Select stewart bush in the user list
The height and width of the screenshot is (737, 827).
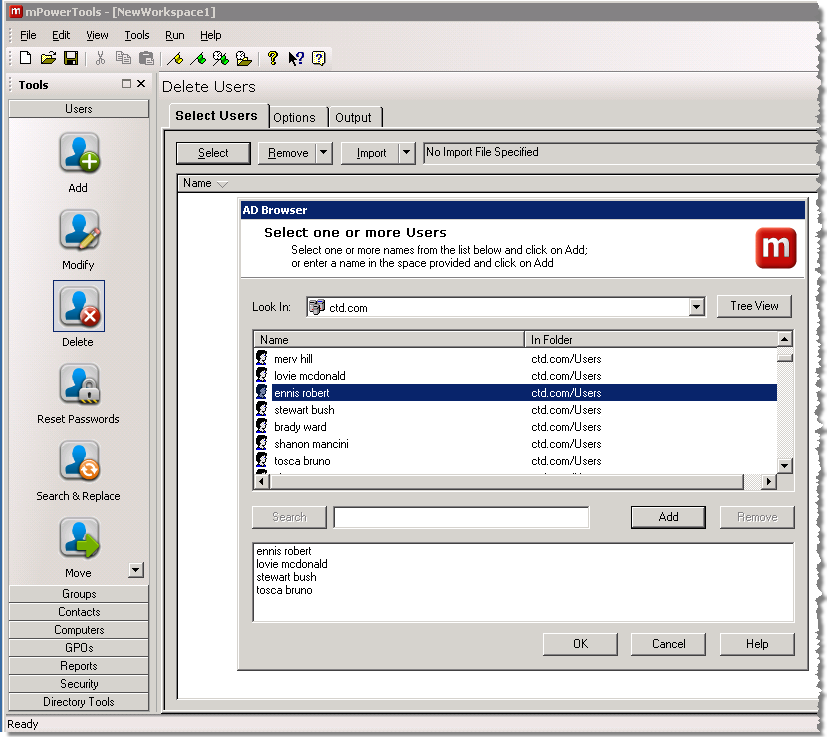[x=515, y=409]
